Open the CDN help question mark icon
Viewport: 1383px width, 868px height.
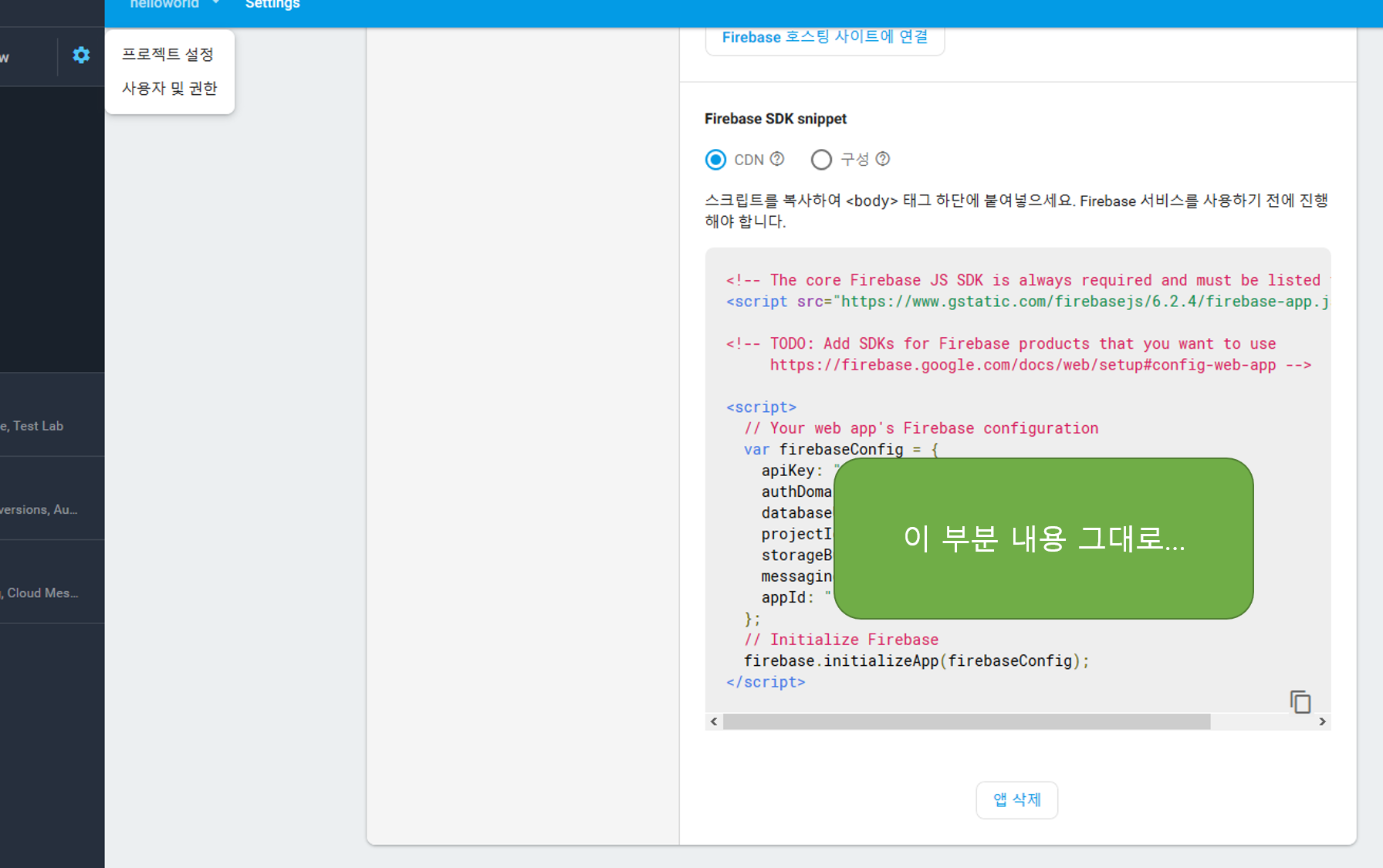(777, 159)
